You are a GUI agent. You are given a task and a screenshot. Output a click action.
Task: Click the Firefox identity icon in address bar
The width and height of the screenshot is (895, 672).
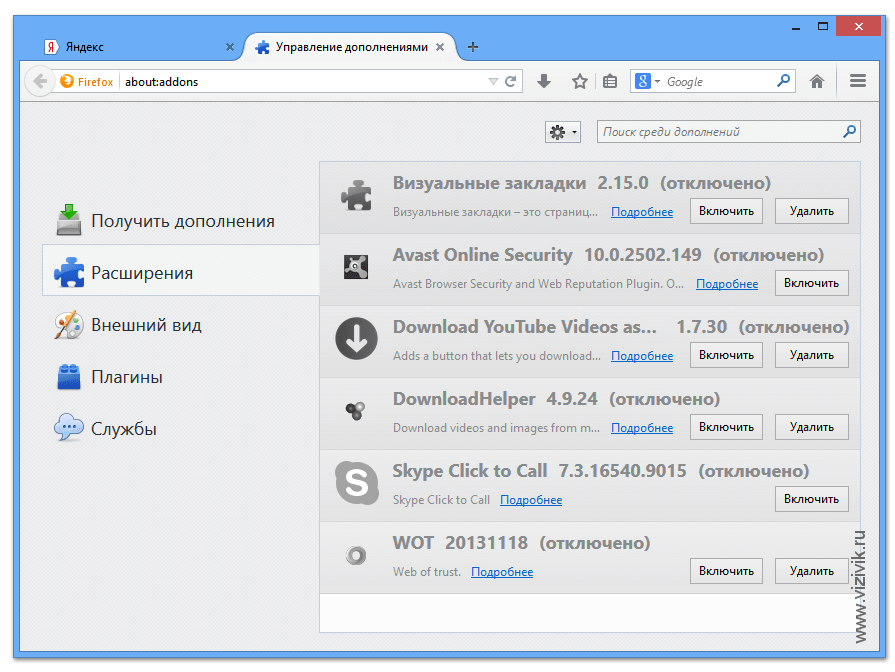tap(67, 81)
